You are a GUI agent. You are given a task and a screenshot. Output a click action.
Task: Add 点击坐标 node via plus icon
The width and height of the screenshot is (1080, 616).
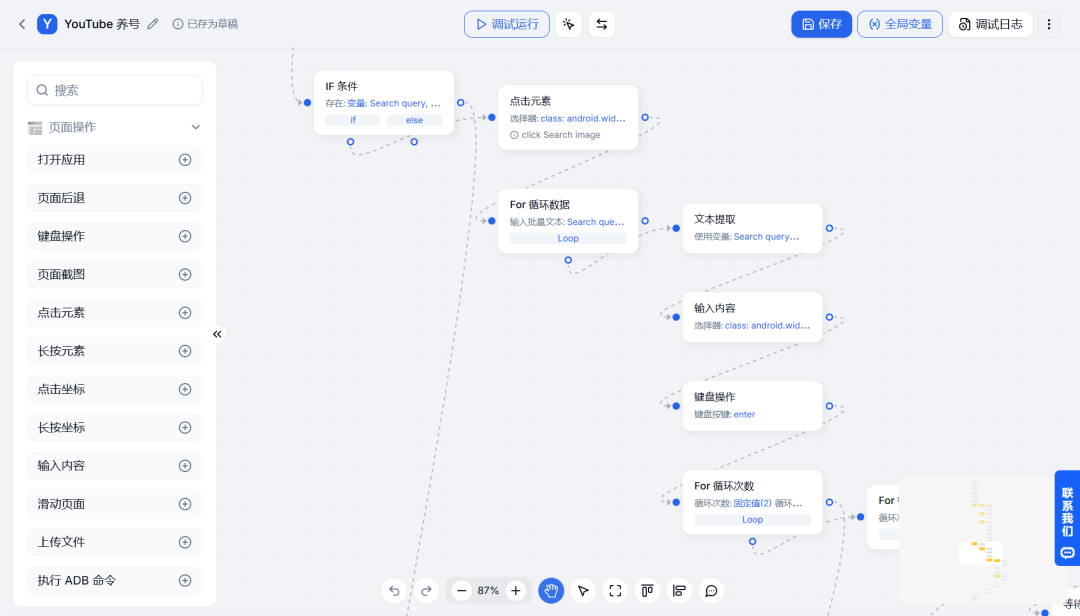coord(185,389)
